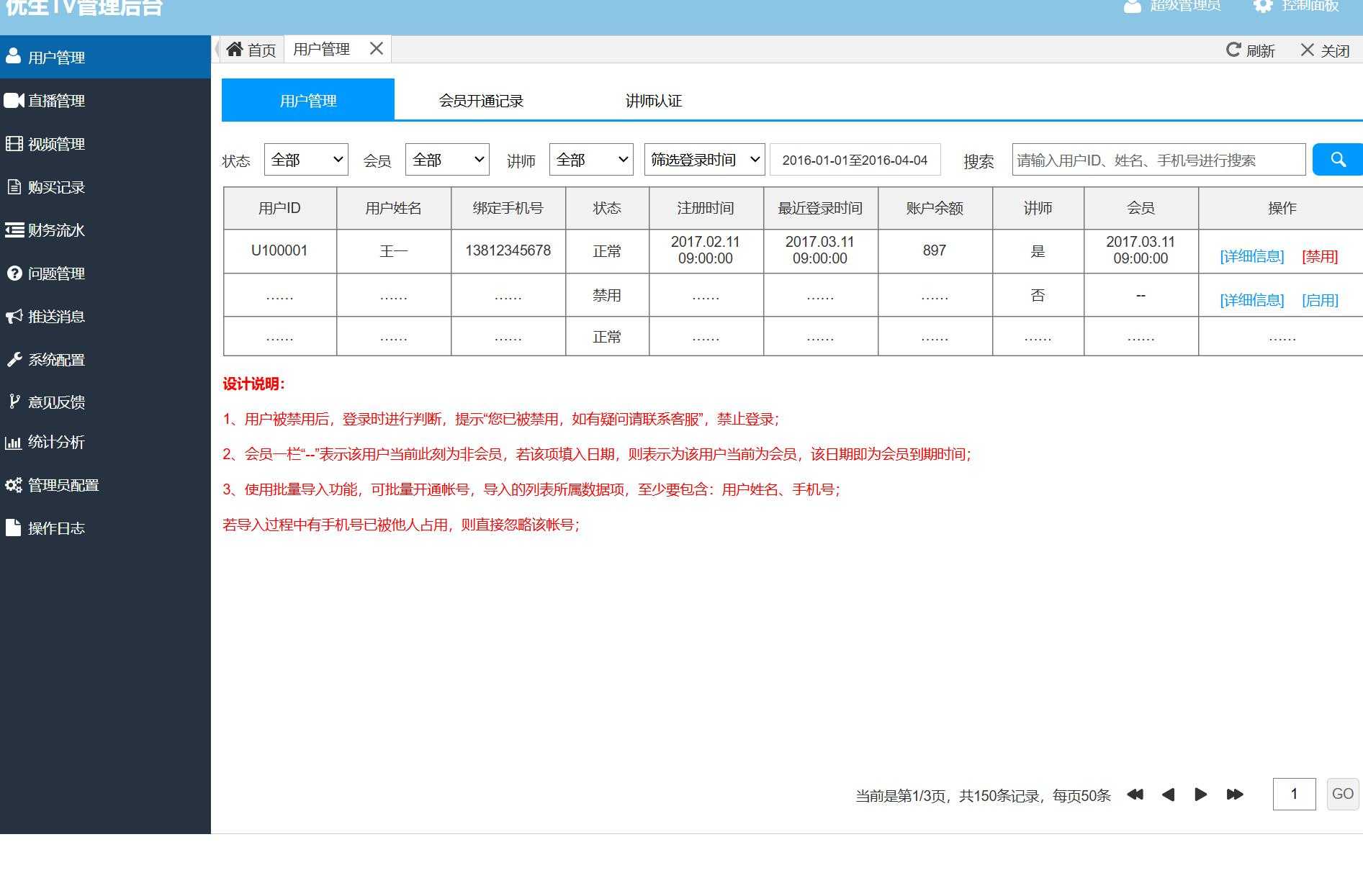1363x896 pixels.
Task: Open 直播管理 in the sidebar
Action: coord(56,101)
